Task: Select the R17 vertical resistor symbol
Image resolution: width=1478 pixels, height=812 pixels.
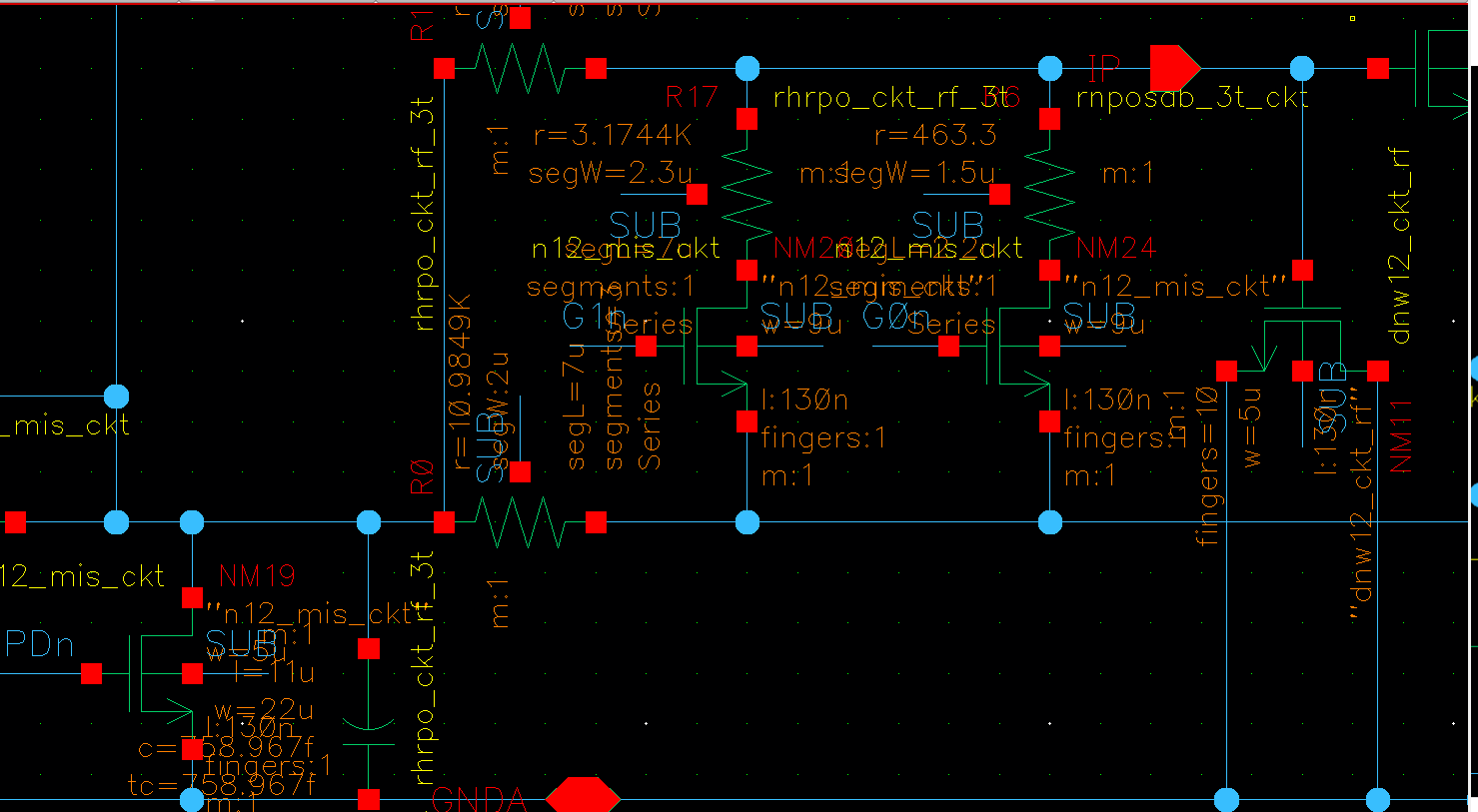Action: point(747,195)
